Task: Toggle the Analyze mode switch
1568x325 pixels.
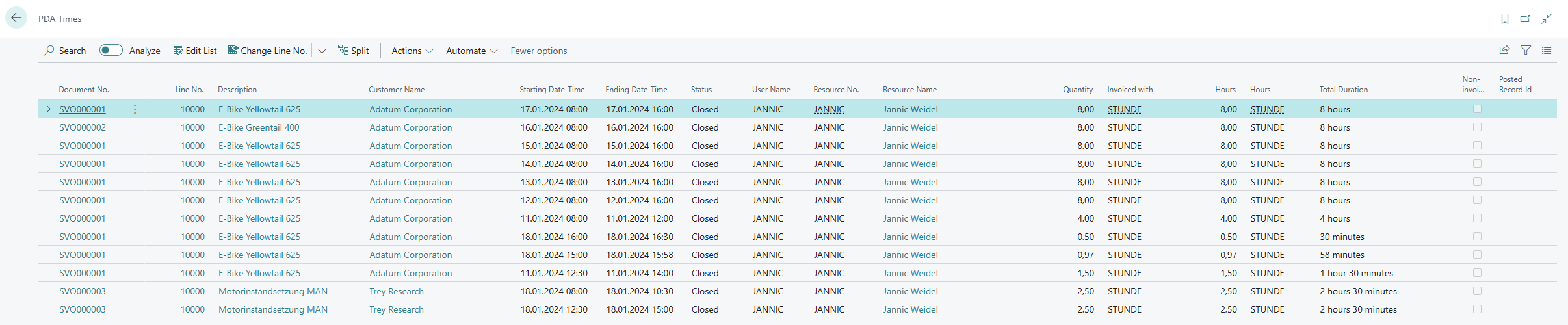Action: (111, 51)
